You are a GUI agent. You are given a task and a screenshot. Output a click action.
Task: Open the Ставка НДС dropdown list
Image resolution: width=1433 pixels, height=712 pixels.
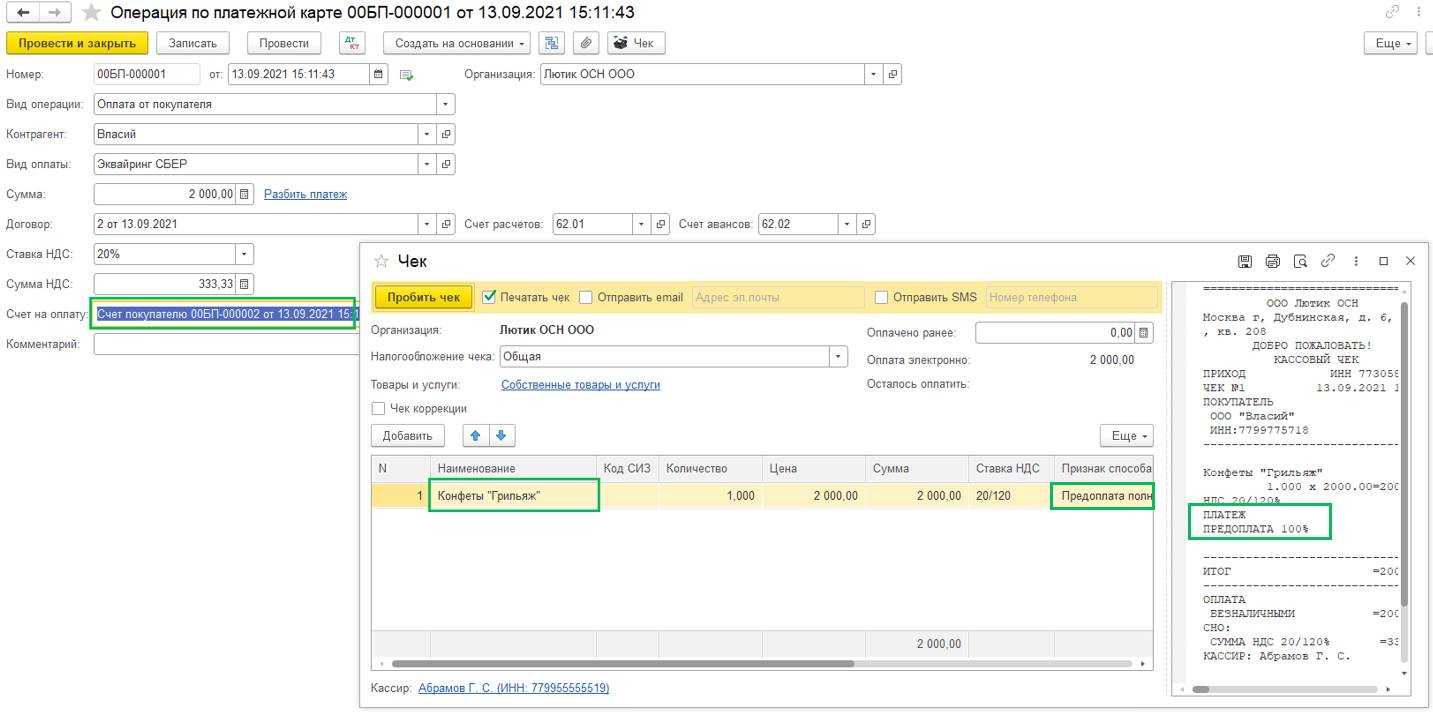click(x=244, y=254)
